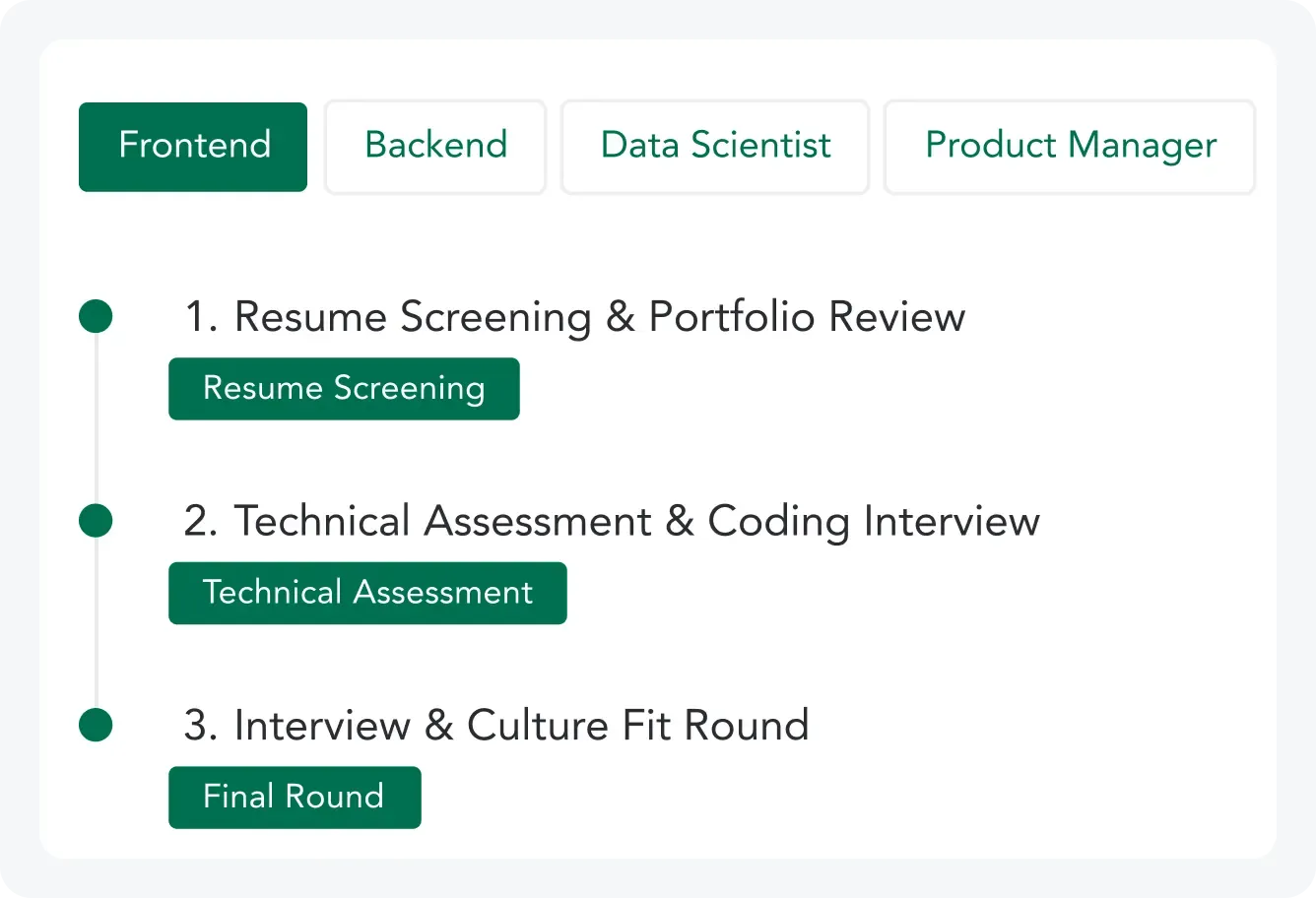
Task: Expand step 1 Resume Screening & Portfolio Review
Action: click(x=575, y=316)
